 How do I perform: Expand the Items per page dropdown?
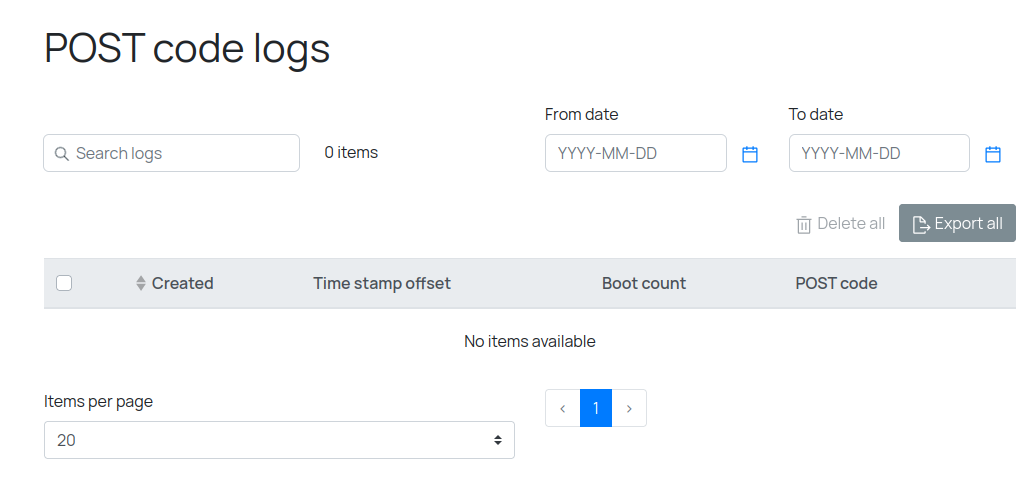pos(279,440)
